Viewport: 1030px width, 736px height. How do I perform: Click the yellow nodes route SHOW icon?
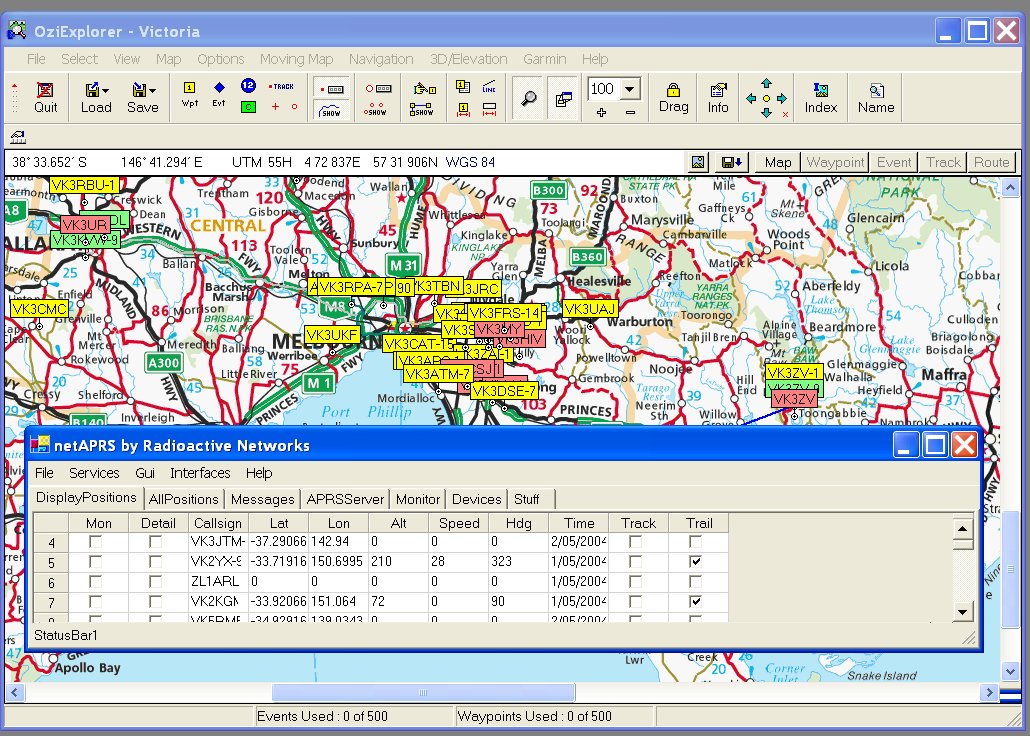[421, 109]
